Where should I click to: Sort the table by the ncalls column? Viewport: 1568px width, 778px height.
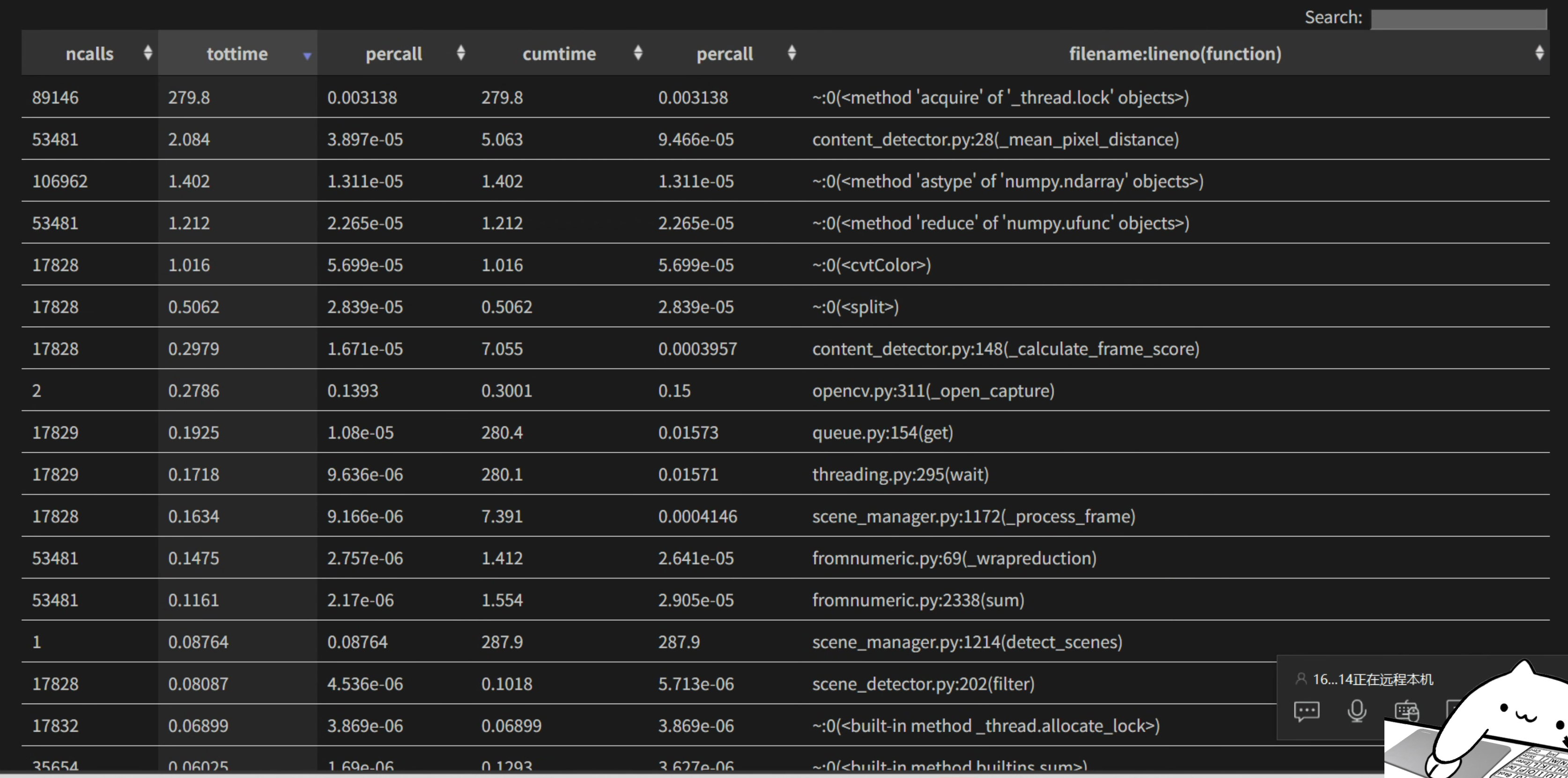click(89, 53)
